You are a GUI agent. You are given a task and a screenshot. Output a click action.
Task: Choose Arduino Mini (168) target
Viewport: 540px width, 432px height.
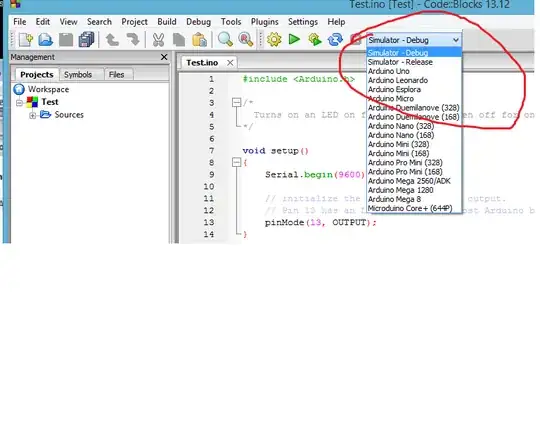tap(414, 153)
